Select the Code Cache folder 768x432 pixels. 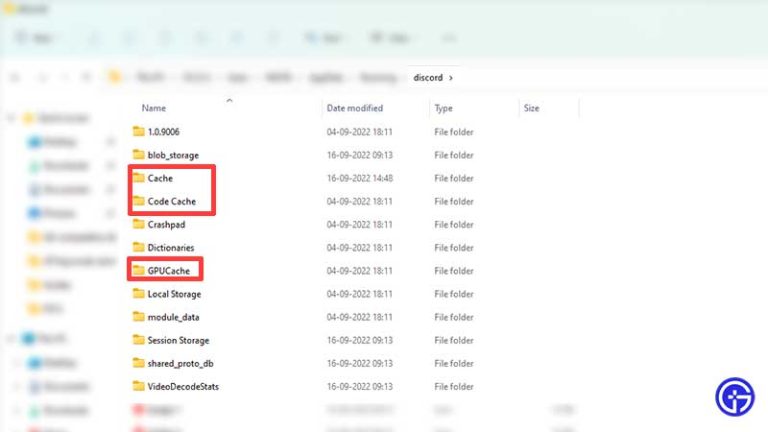click(171, 201)
